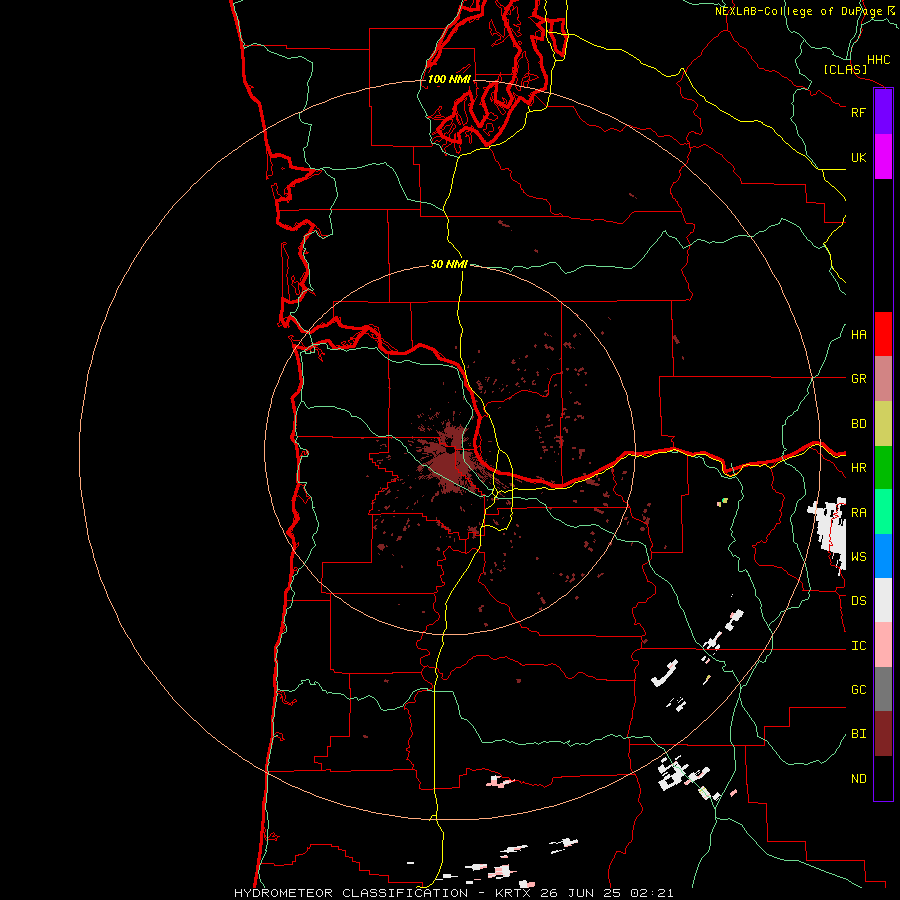Select the GR legend color block
The width and height of the screenshot is (900, 900).
click(883, 379)
